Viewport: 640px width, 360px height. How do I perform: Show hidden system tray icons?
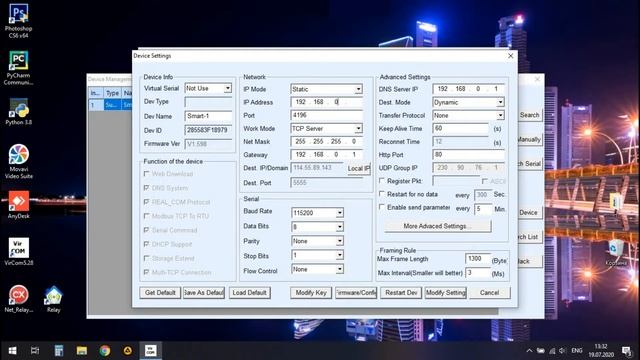tap(529, 351)
